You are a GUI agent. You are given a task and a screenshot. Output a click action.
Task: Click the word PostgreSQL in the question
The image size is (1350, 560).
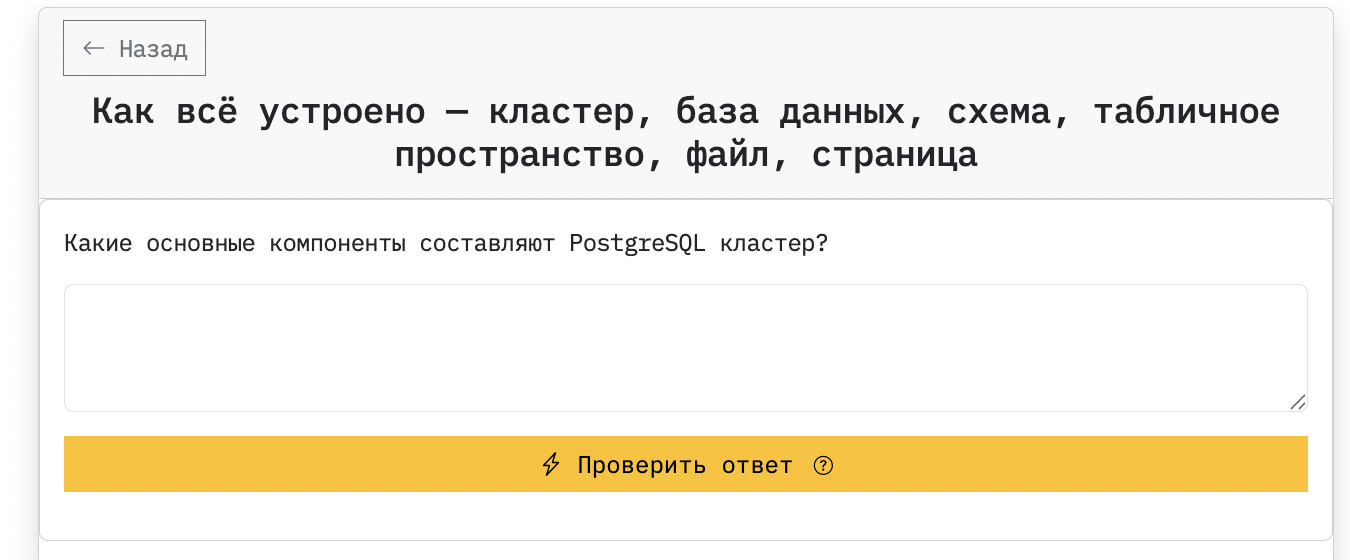click(637, 244)
